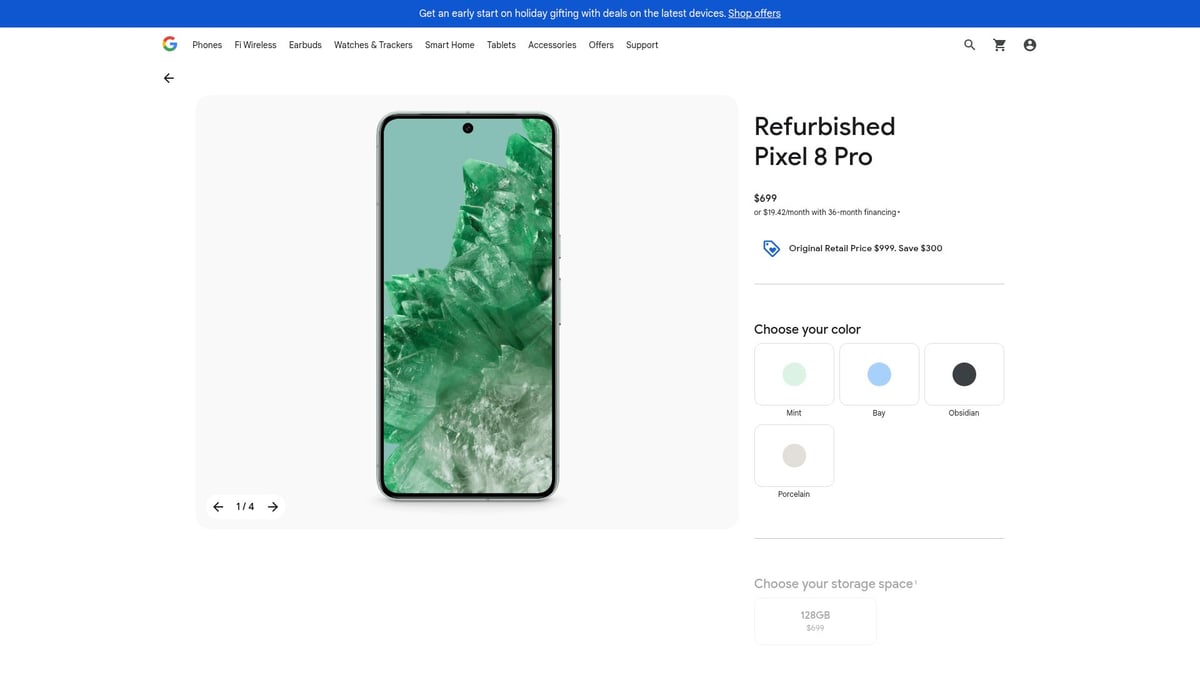The image size is (1200, 675).
Task: Select the Obsidian color option
Action: coord(963,373)
